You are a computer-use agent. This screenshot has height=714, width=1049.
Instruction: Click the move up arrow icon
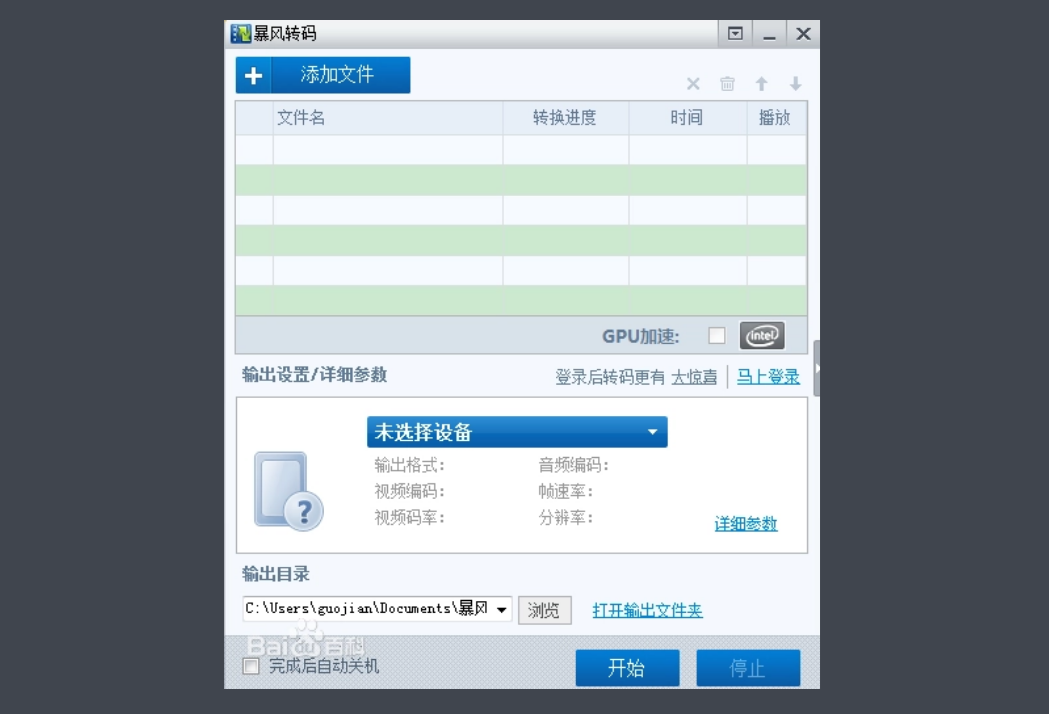pos(761,84)
